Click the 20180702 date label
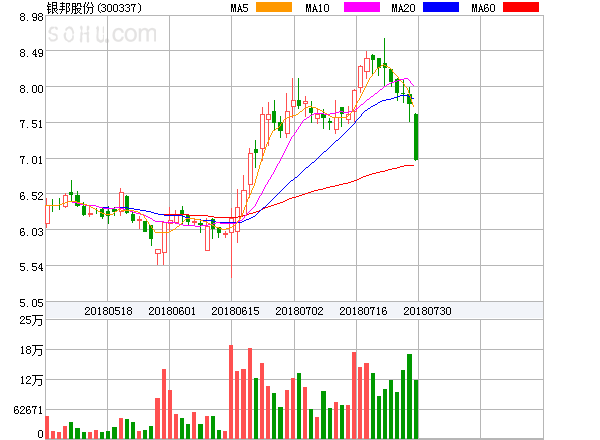Image resolution: width=600 pixels, height=440 pixels. 299,311
